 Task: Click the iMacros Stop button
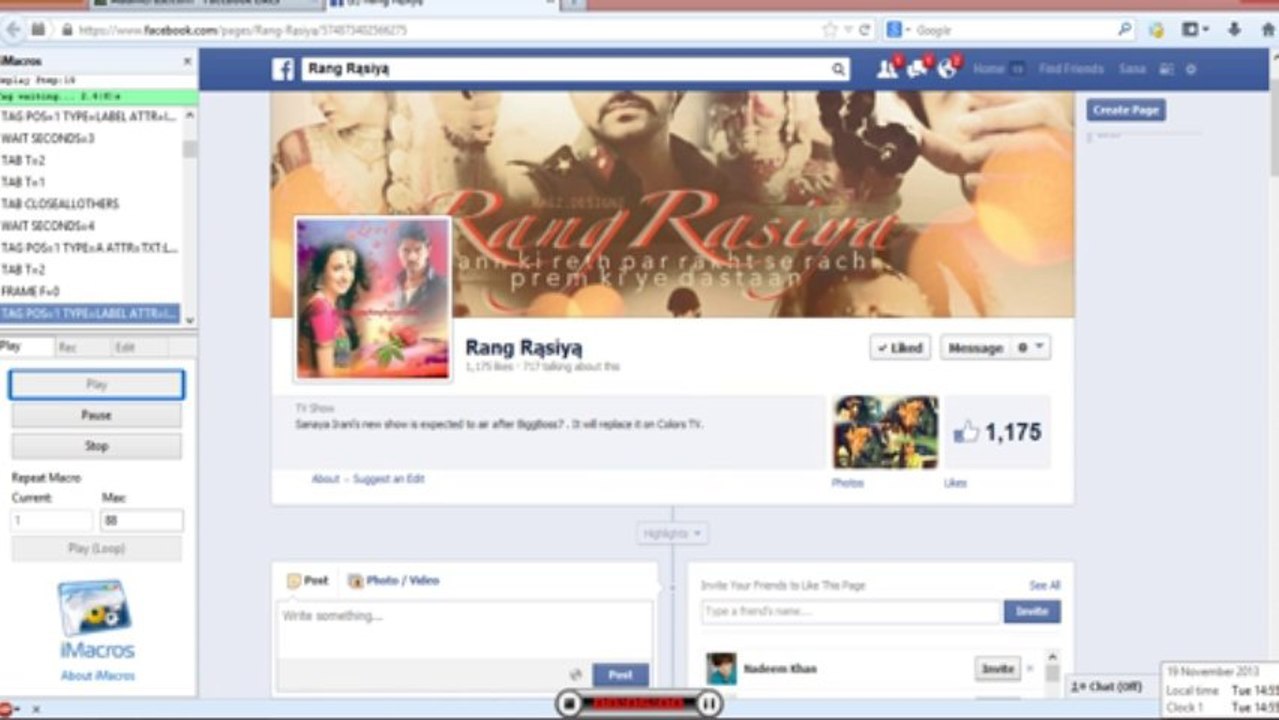(x=96, y=446)
